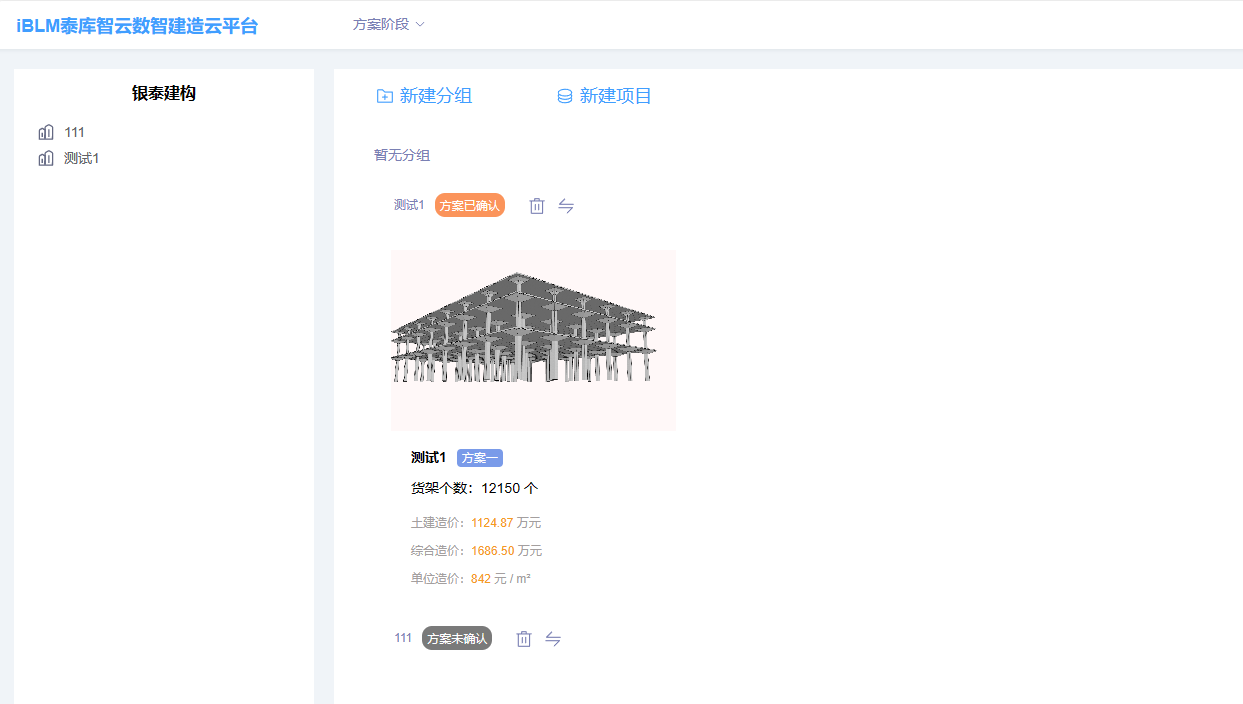This screenshot has width=1243, height=704.
Task: Select project 111 in sidebar
Action: 74,132
